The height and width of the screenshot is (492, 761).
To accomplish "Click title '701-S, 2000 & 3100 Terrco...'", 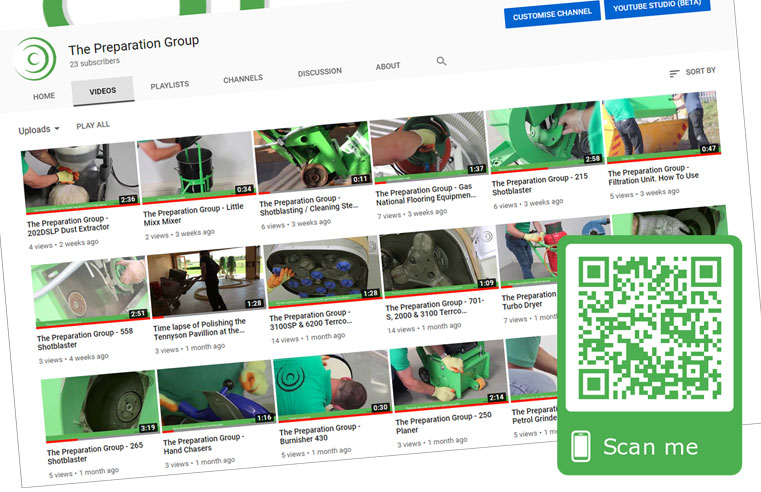I will coord(434,309).
